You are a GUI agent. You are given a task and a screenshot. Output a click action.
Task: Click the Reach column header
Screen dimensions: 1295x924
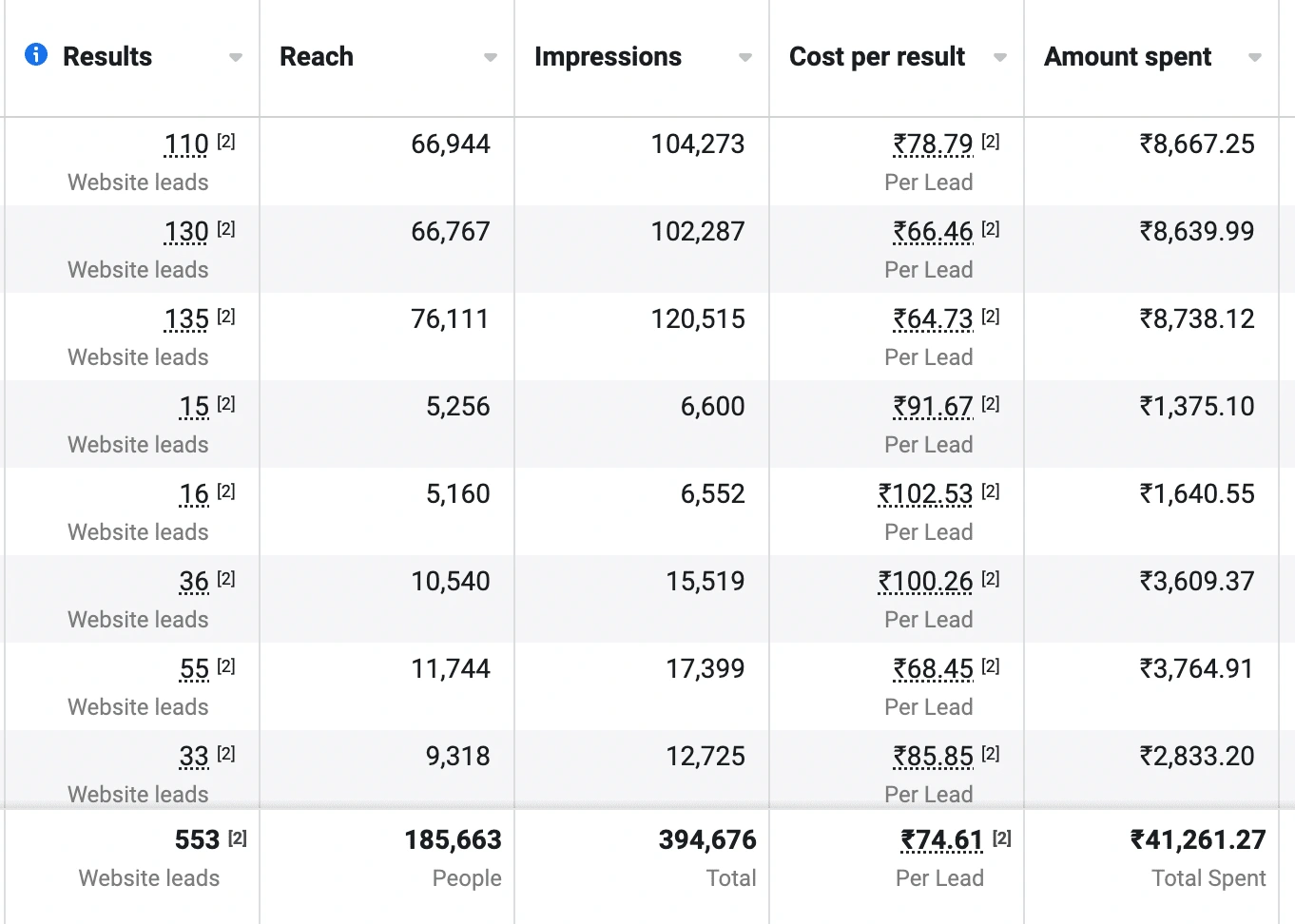(x=317, y=57)
